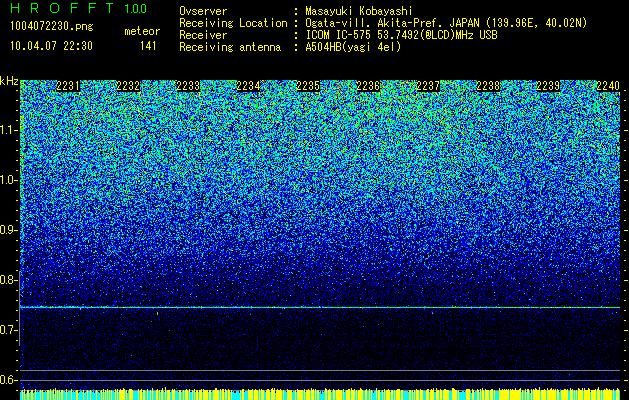Select the filename 1004072230.png
This screenshot has height=400, width=629.
pyautogui.click(x=52, y=27)
